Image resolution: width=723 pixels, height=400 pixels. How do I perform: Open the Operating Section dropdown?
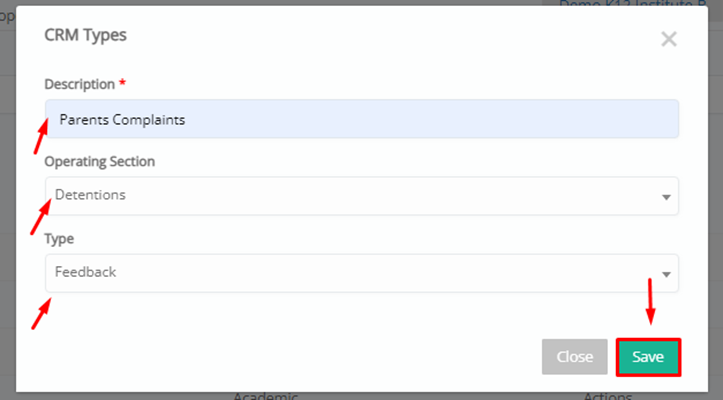coord(362,196)
